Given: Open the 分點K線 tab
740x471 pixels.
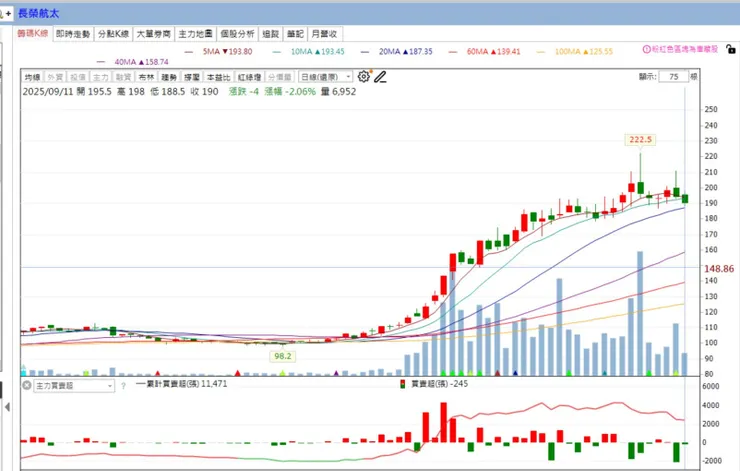Looking at the screenshot, I should tap(113, 34).
